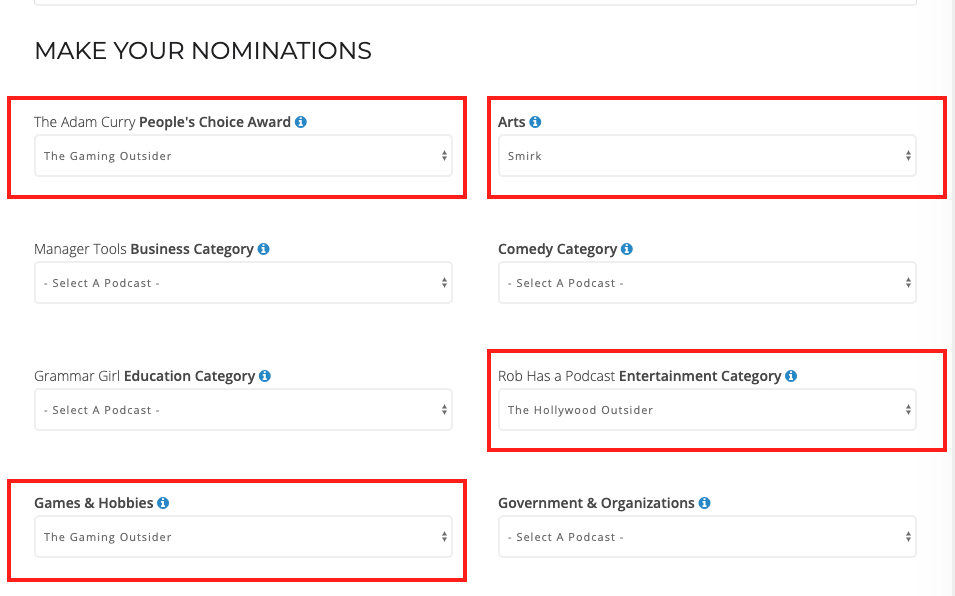Screen dimensions: 955x596
Task: Show info for Manager Tools Business Category
Action: (264, 249)
